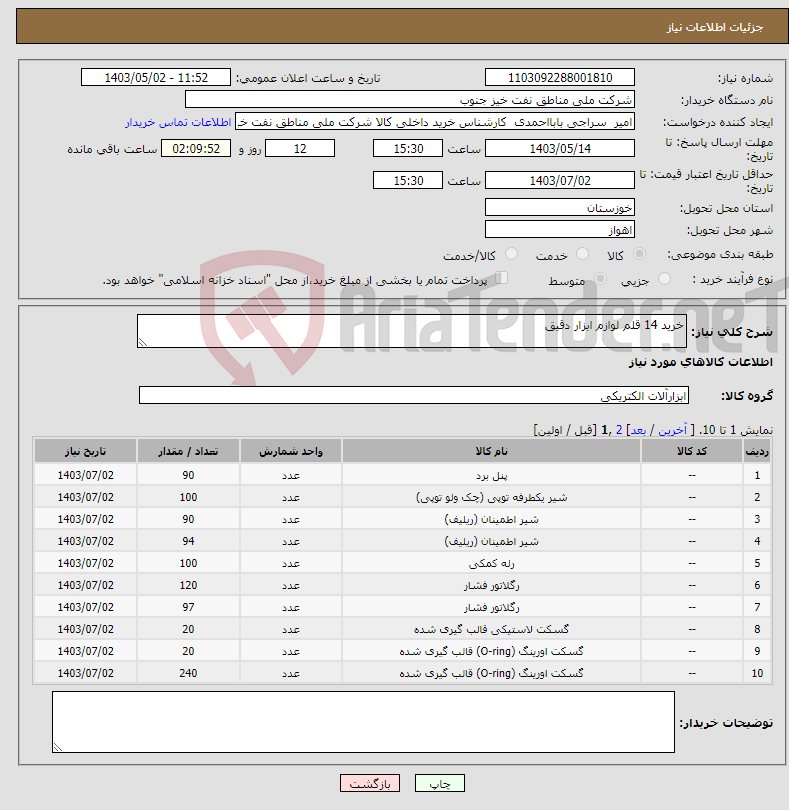Click the چاپ print button
Viewport: 789px width, 810px height.
tap(440, 783)
